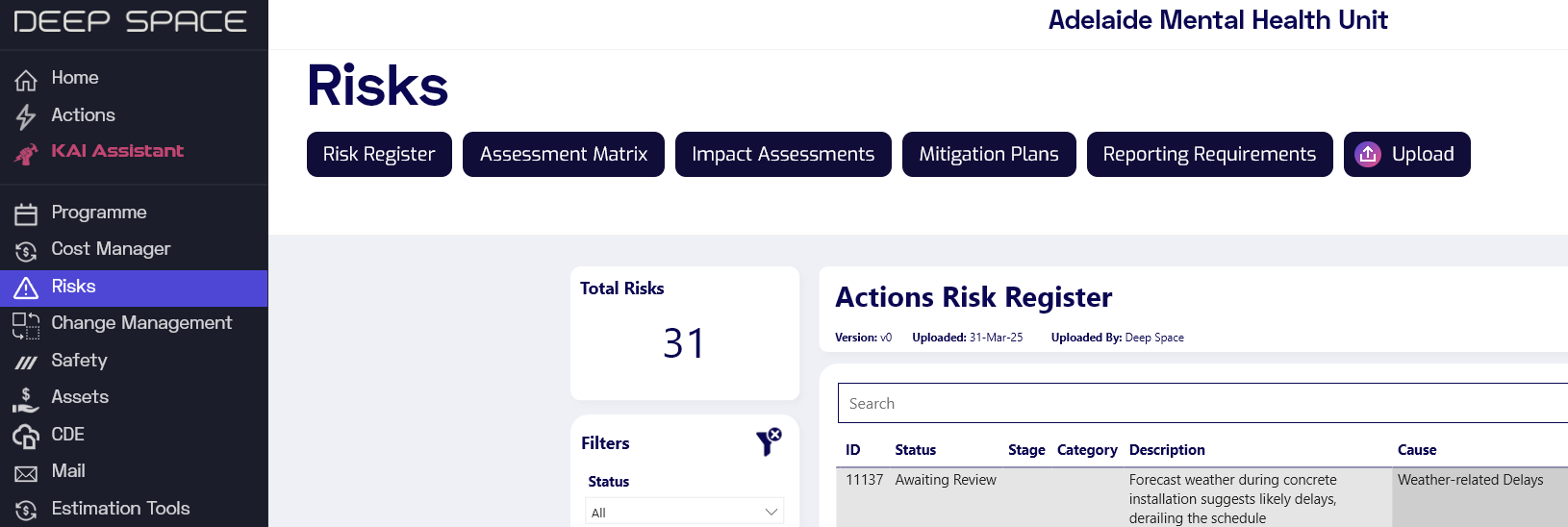Click the Upload button

(x=1406, y=154)
